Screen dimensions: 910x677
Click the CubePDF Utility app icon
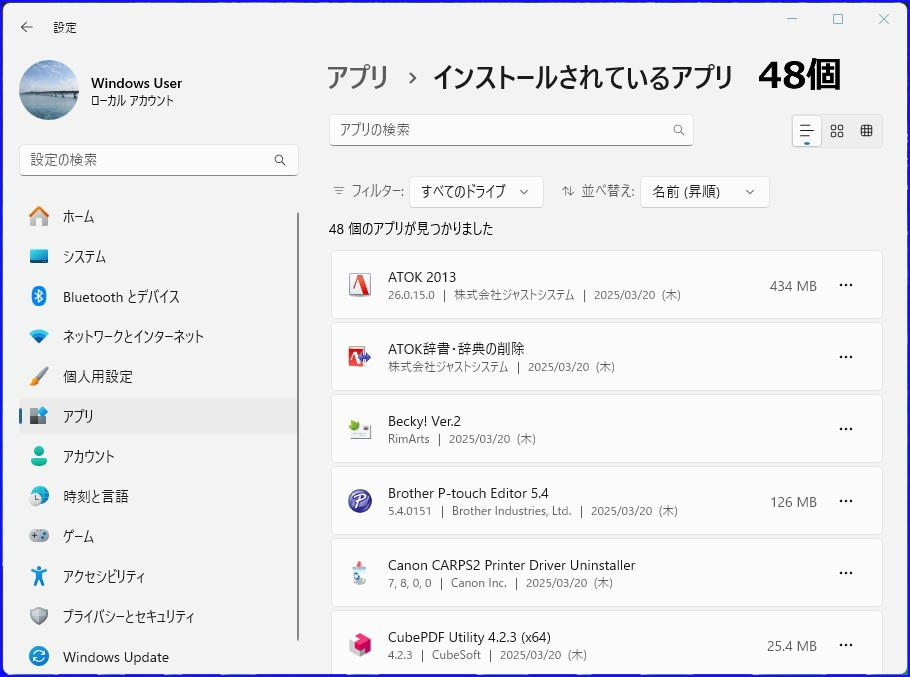360,645
